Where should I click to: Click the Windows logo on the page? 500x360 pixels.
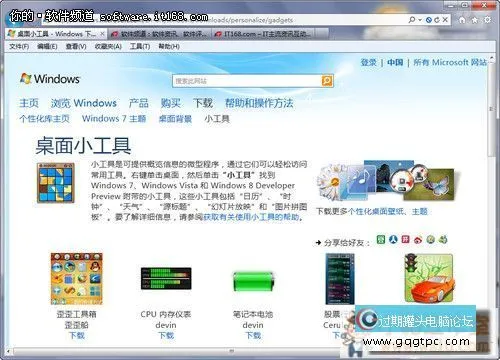pyautogui.click(x=50, y=79)
